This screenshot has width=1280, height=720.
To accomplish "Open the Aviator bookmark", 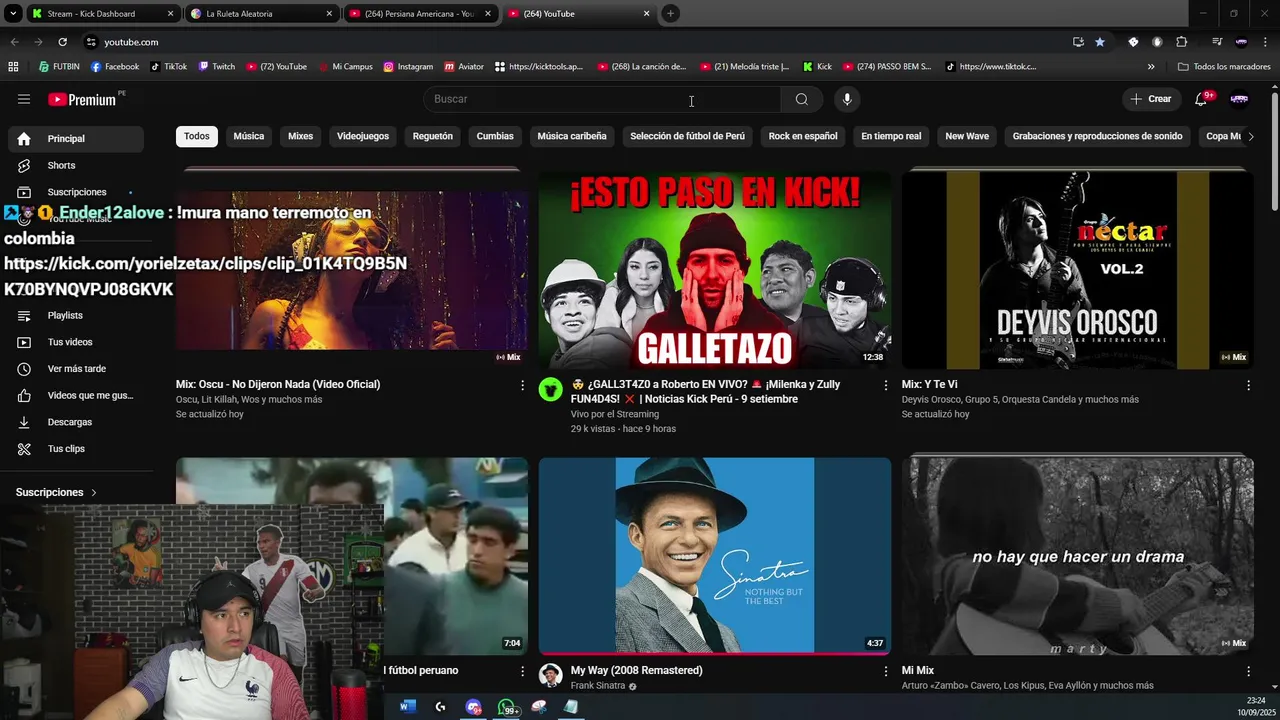I will tap(464, 67).
